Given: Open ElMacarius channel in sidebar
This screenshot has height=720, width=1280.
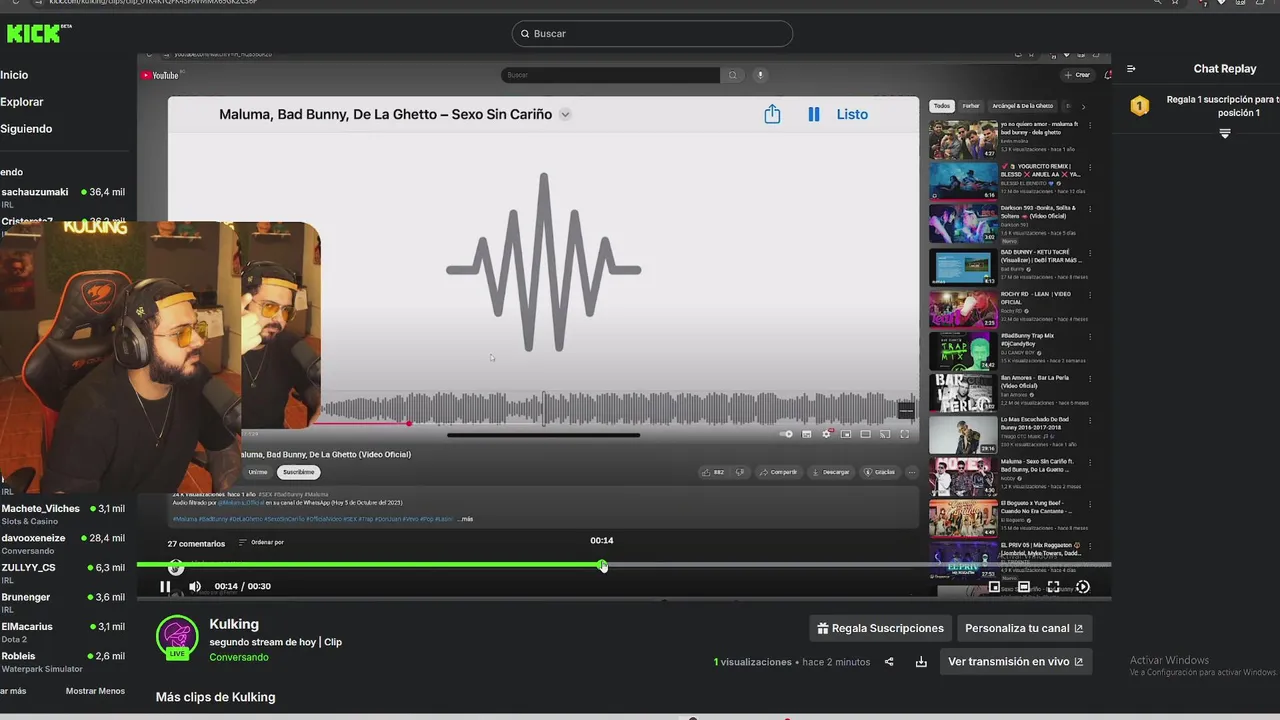Looking at the screenshot, I should 63,632.
